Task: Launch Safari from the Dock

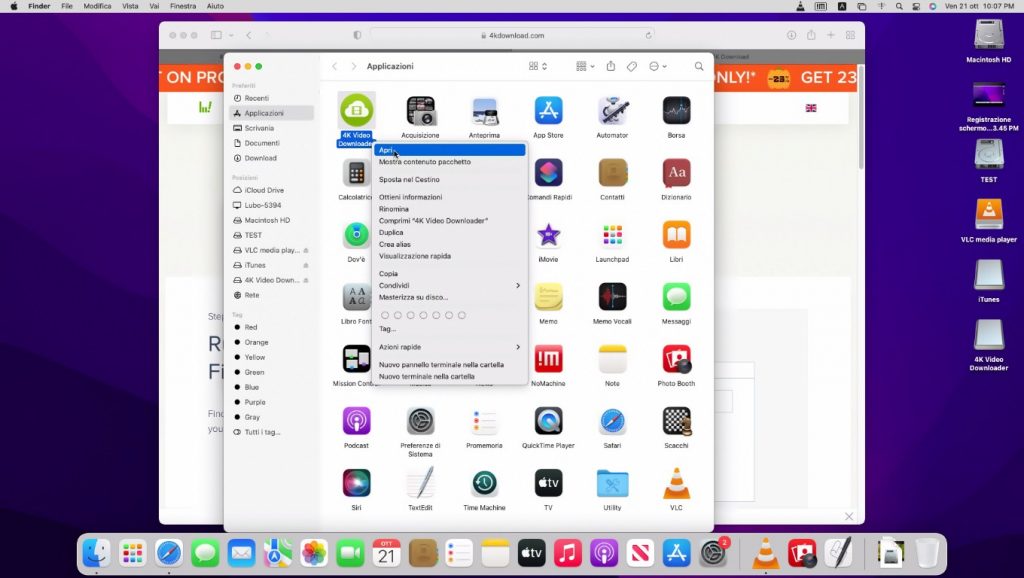Action: click(x=169, y=552)
